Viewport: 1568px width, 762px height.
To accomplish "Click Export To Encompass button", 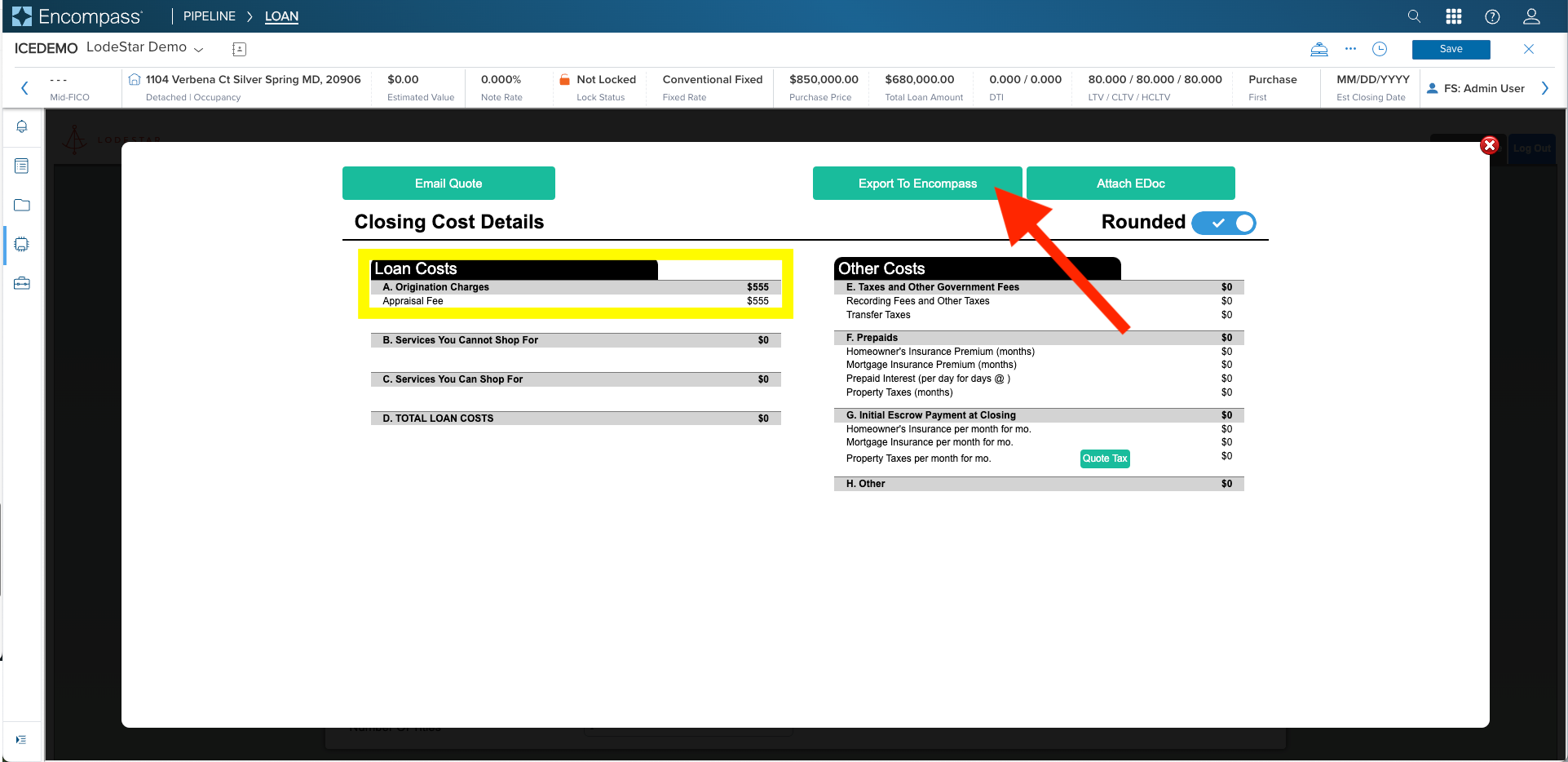I will click(x=917, y=184).
